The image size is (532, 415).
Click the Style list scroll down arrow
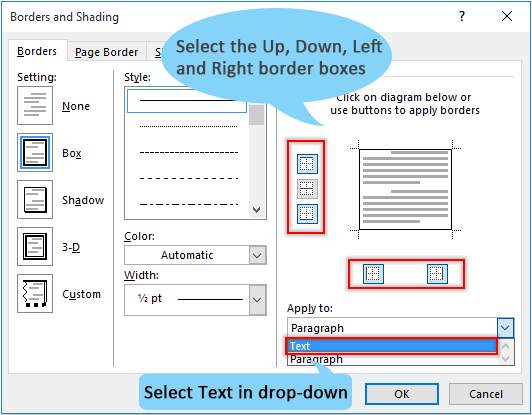tap(257, 210)
